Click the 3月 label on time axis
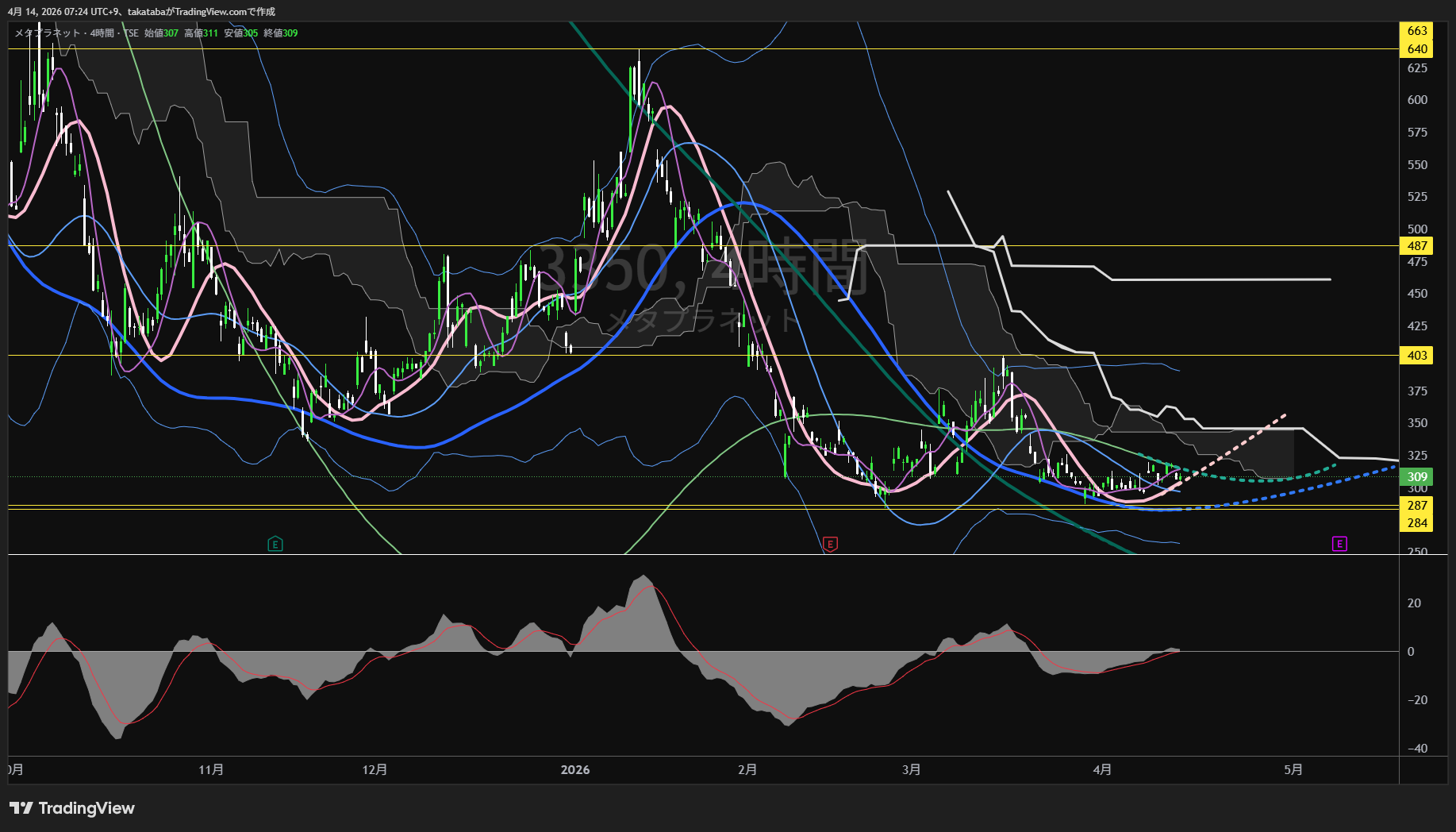Viewport: 1456px width, 832px height. pos(912,770)
